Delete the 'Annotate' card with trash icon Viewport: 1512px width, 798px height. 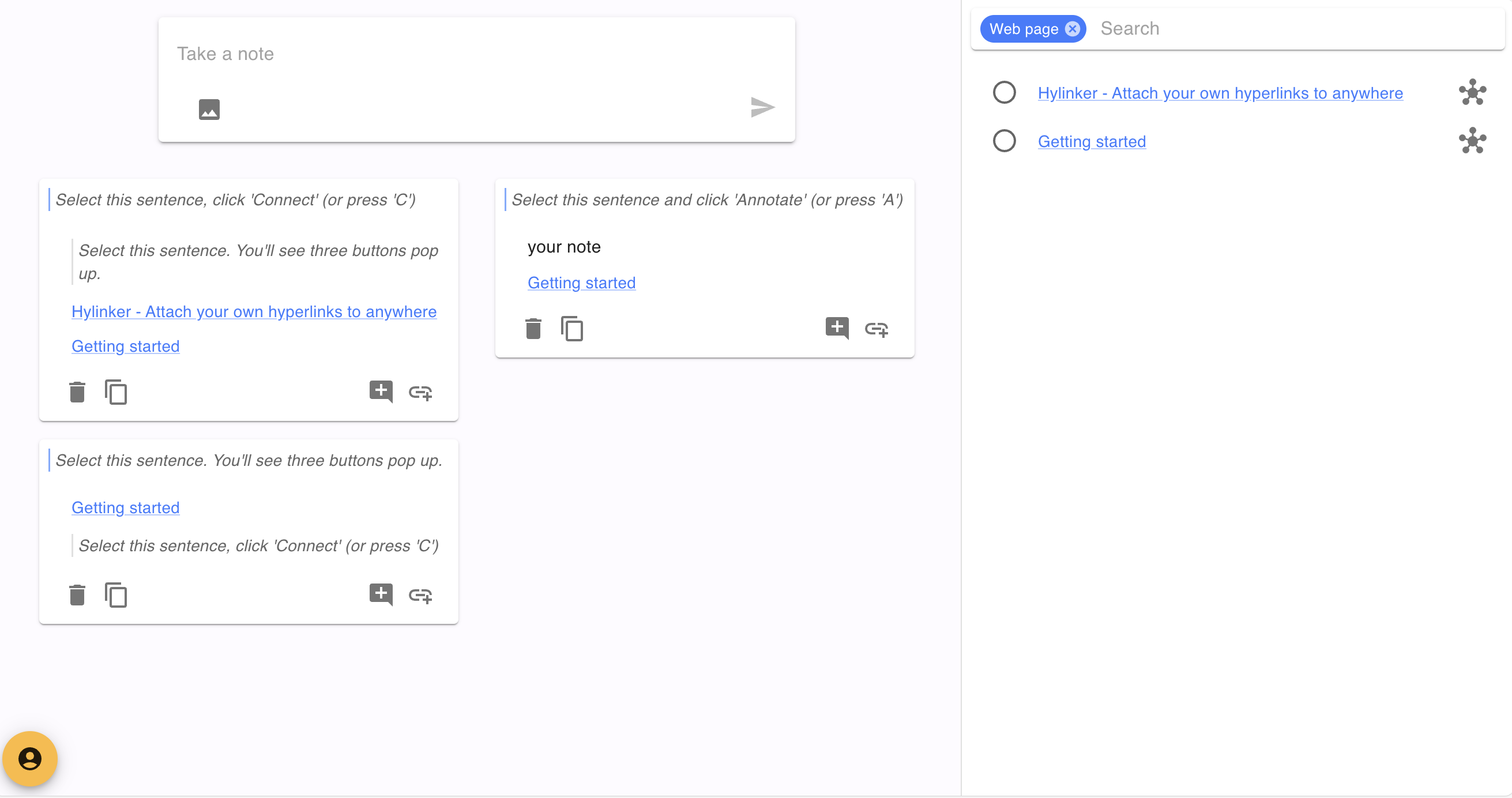point(533,329)
